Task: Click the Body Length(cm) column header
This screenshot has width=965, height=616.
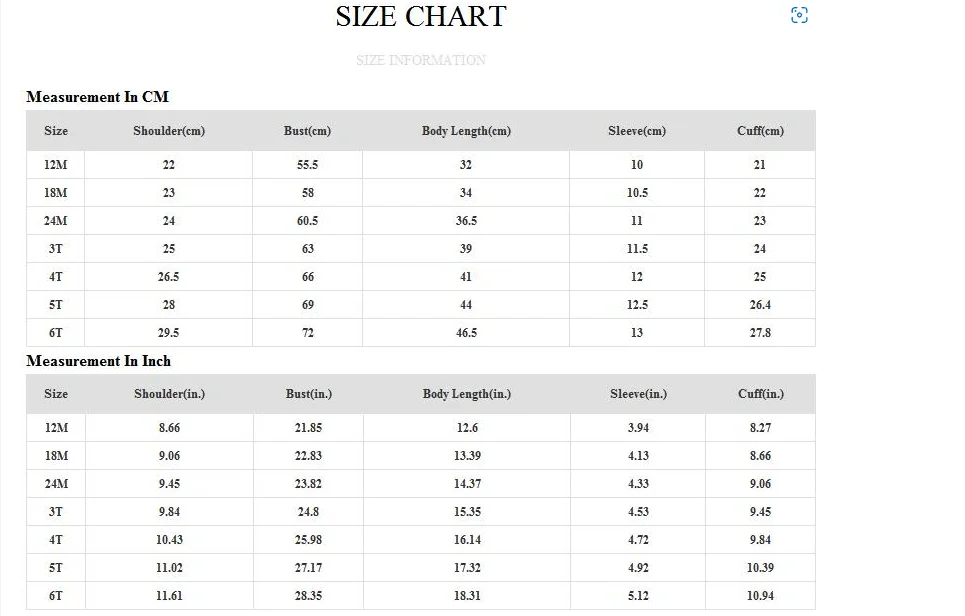Action: [x=466, y=131]
